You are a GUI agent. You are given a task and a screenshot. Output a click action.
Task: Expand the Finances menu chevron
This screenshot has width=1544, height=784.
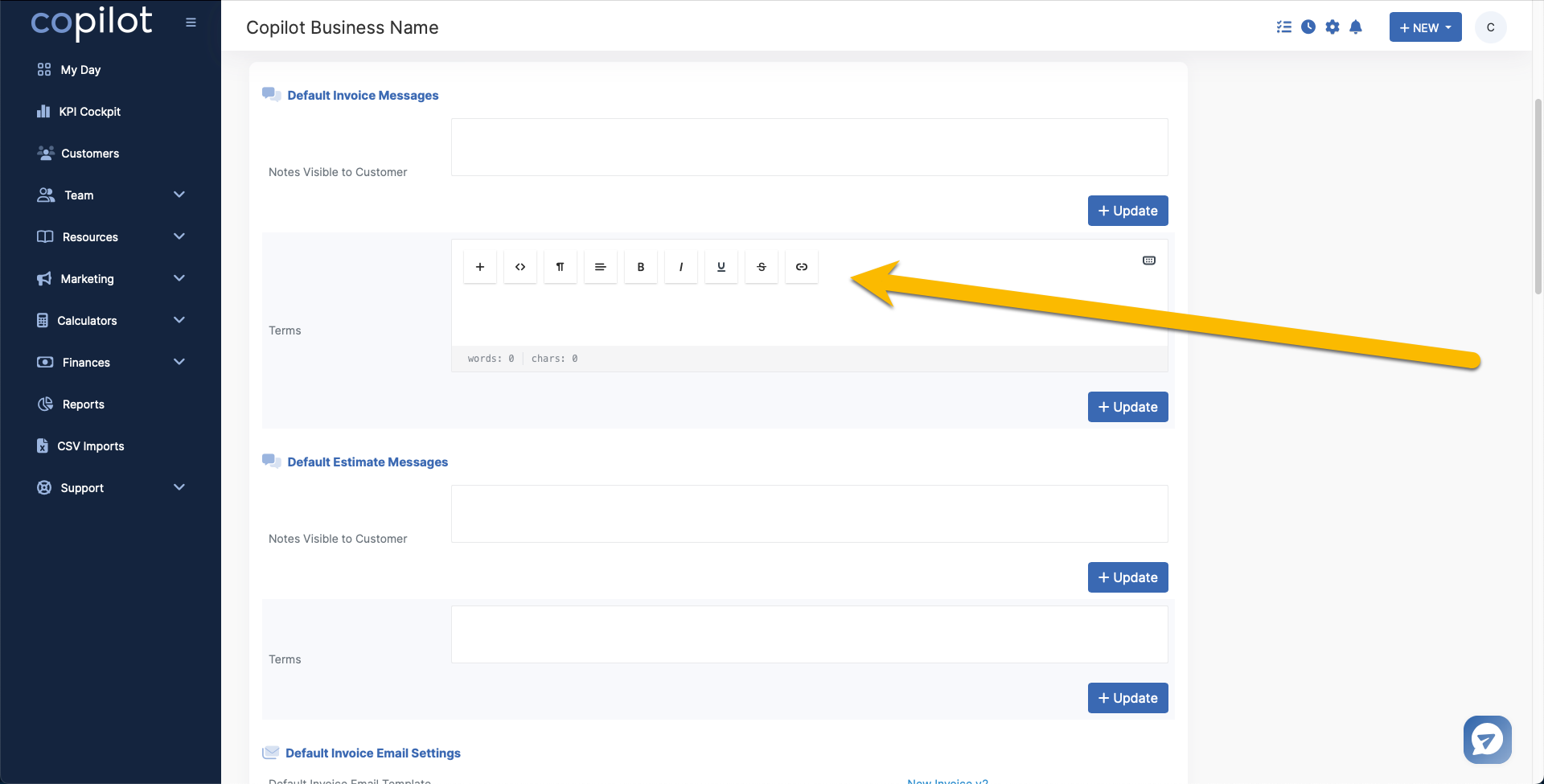(179, 362)
